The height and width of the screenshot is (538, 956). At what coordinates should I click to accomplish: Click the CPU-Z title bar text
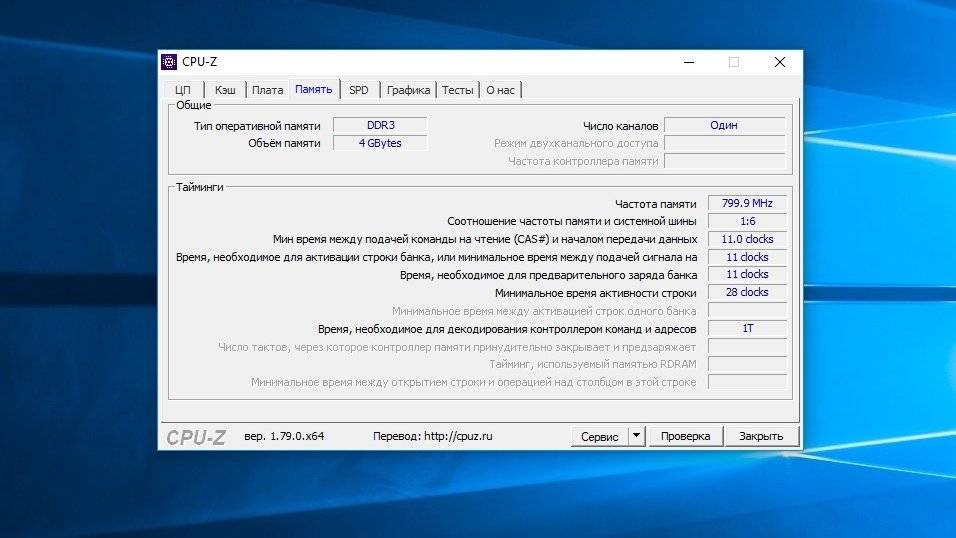[199, 62]
